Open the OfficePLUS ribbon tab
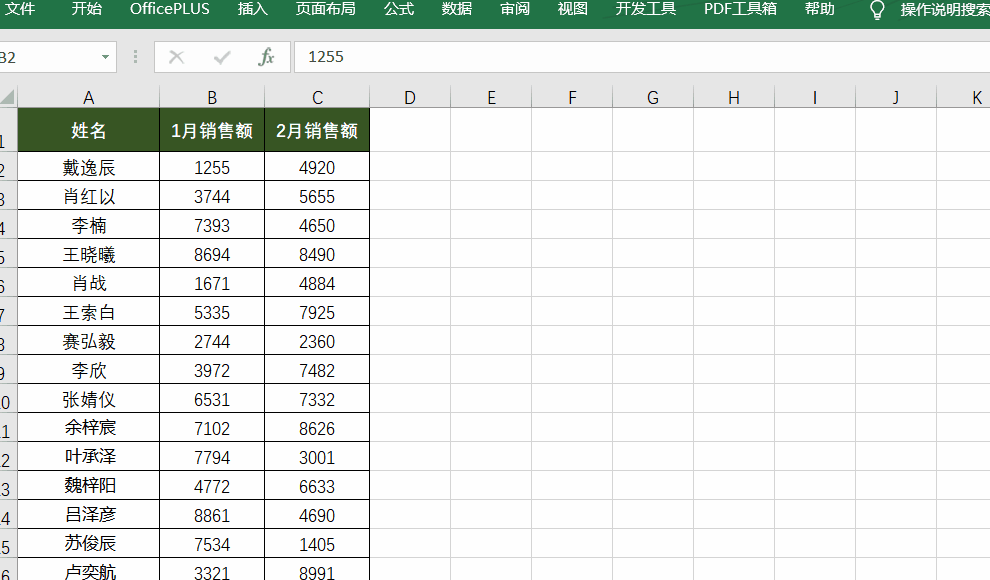 [170, 9]
